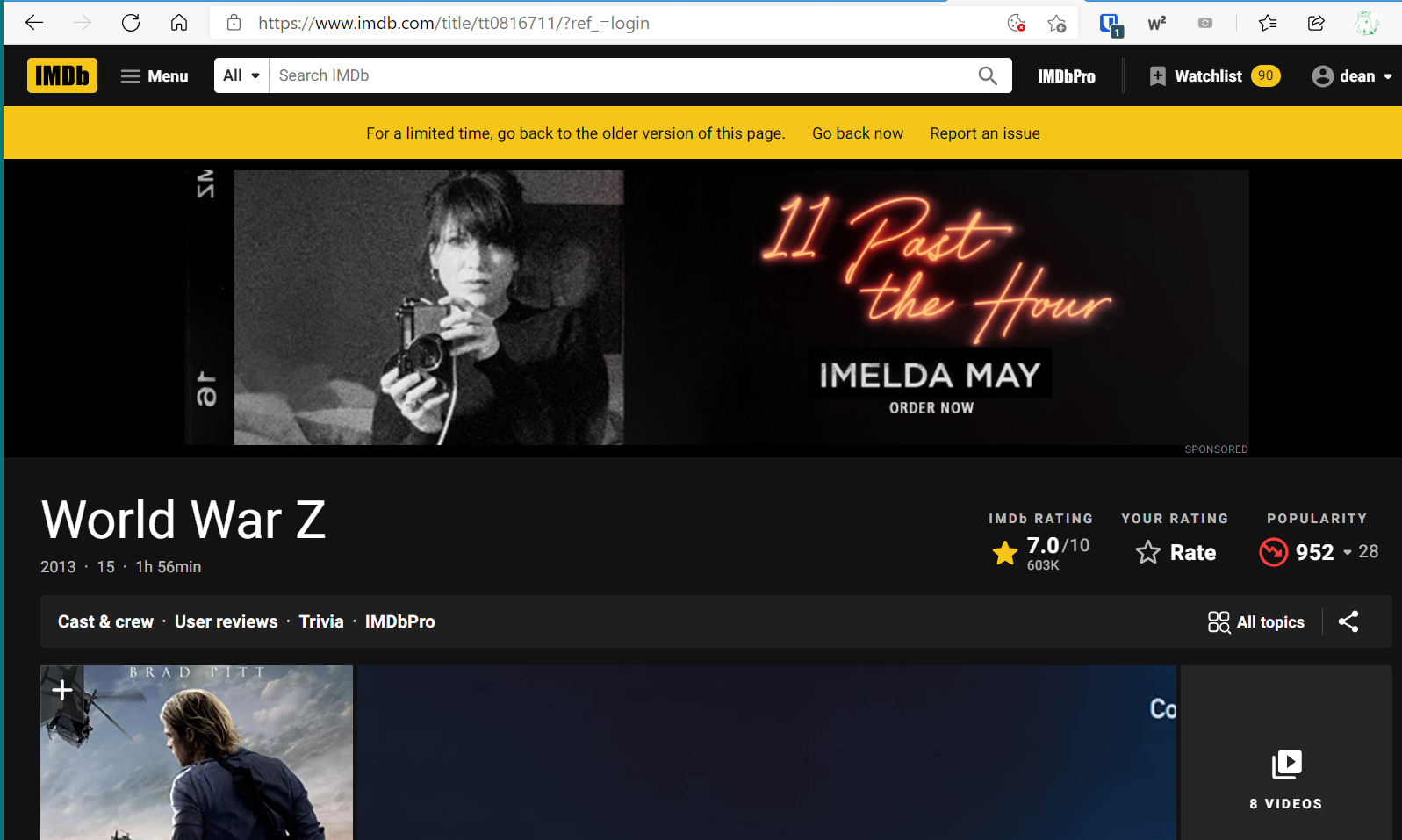
Task: Click the Report an issue link
Action: click(984, 133)
